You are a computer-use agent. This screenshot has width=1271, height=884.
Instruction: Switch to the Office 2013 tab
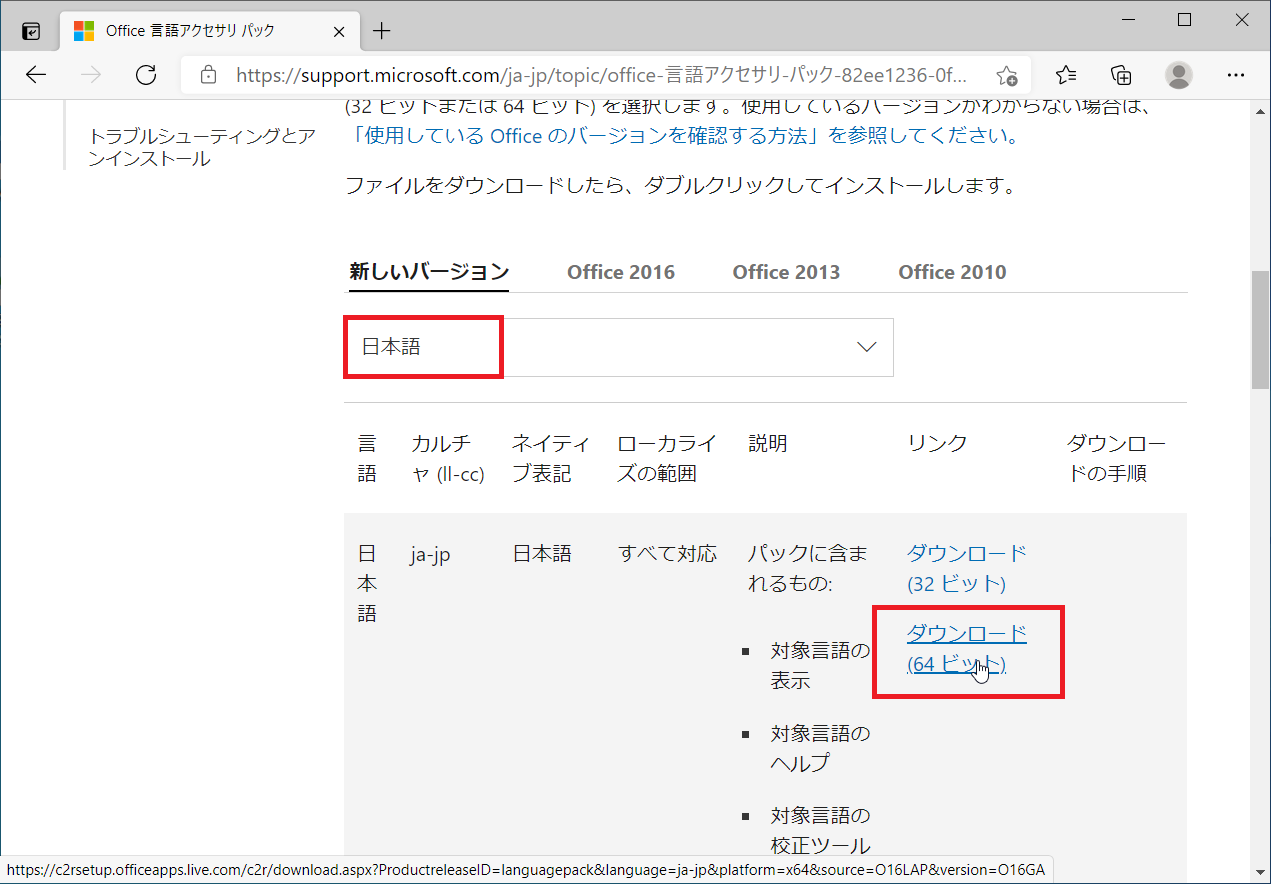[x=786, y=272]
